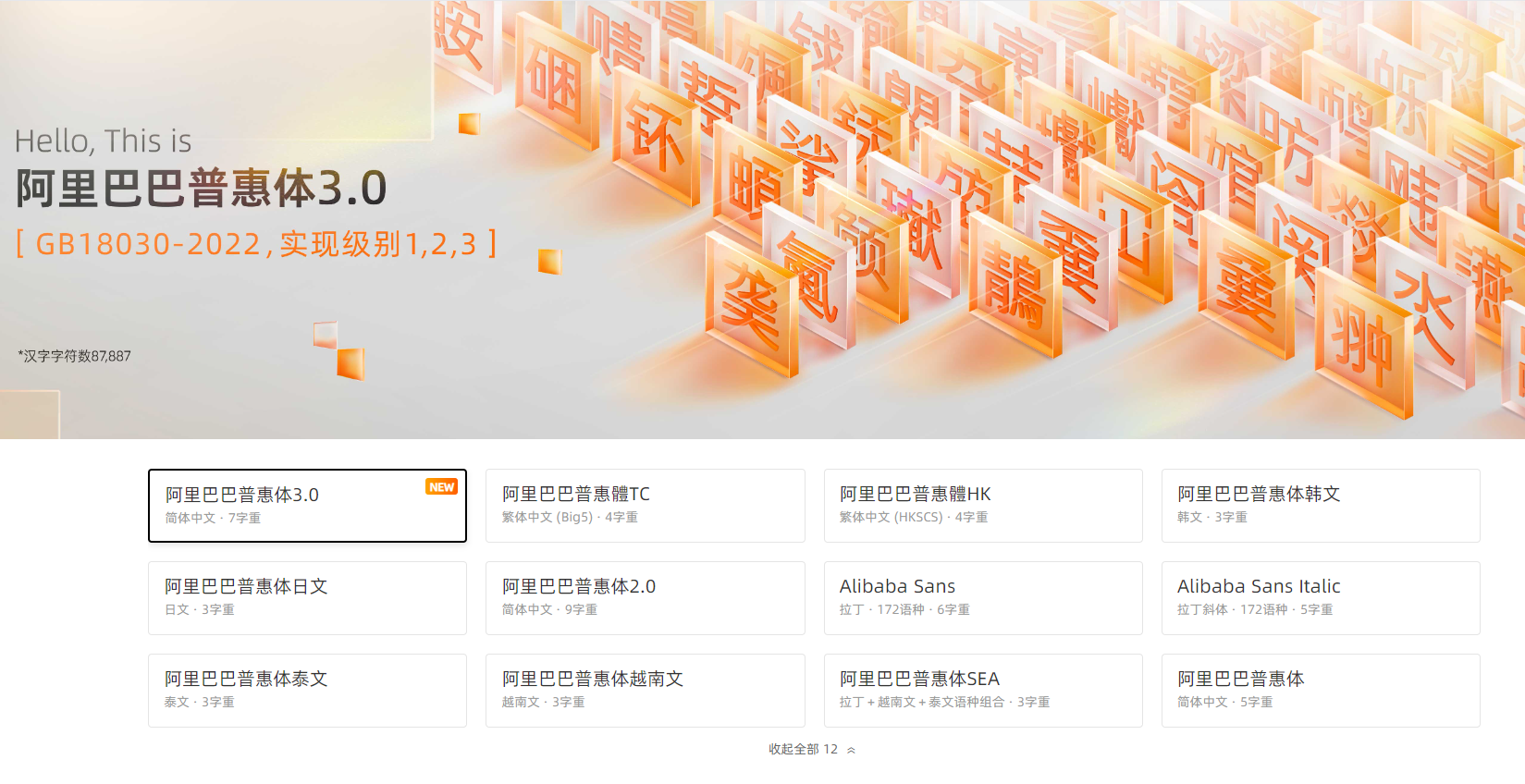This screenshot has height=784, width=1525.
Task: Click the 汉字字符数87,887 footnote
Action: click(x=74, y=356)
